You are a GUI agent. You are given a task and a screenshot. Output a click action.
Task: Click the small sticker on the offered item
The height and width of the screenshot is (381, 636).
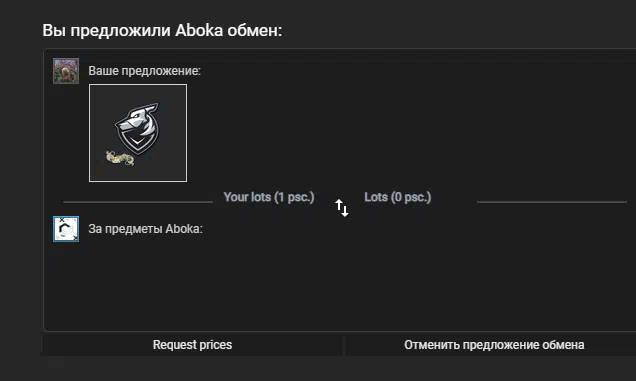click(x=120, y=158)
